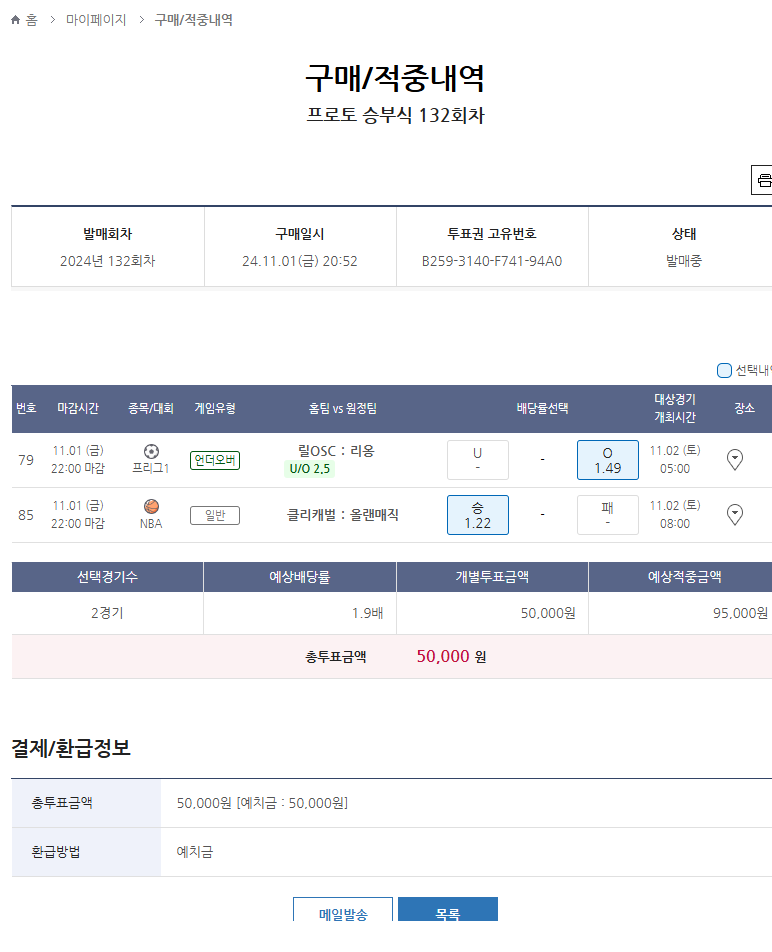Screen dimensions: 772x952
Task: Open venue location pin for match 79
Action: pyautogui.click(x=735, y=460)
